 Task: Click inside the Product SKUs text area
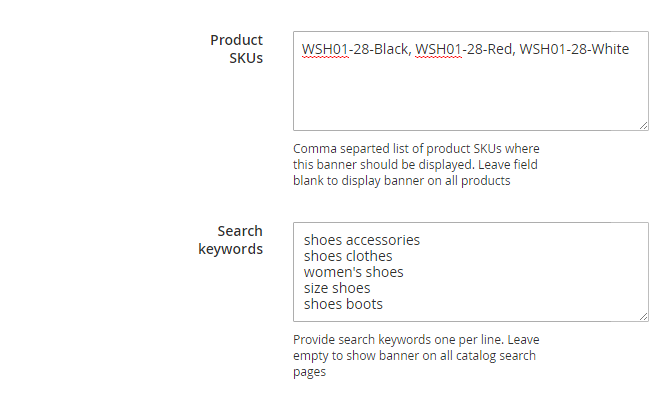[x=471, y=81]
